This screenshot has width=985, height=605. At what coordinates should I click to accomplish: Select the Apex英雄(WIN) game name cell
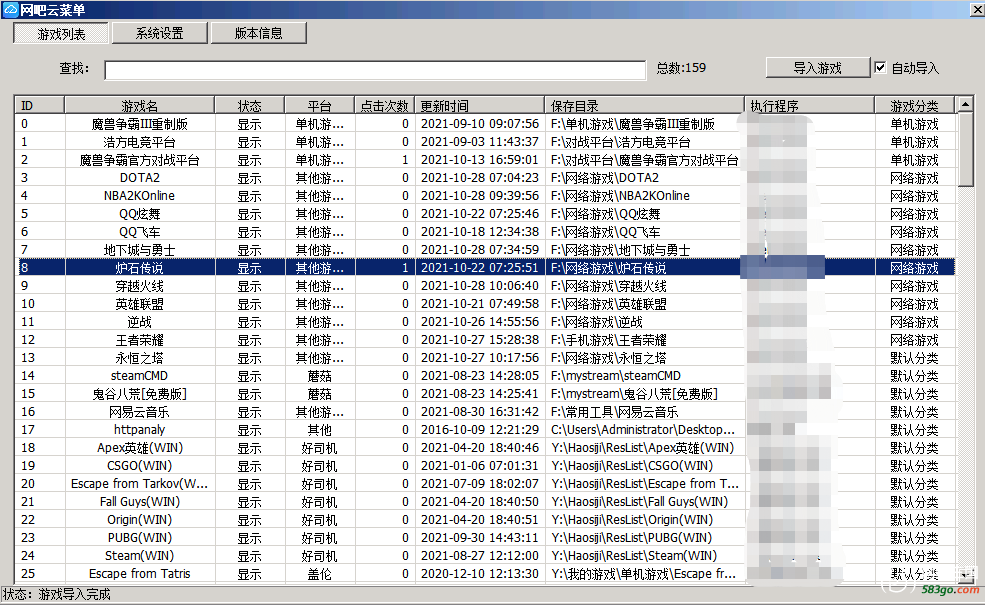click(x=139, y=448)
